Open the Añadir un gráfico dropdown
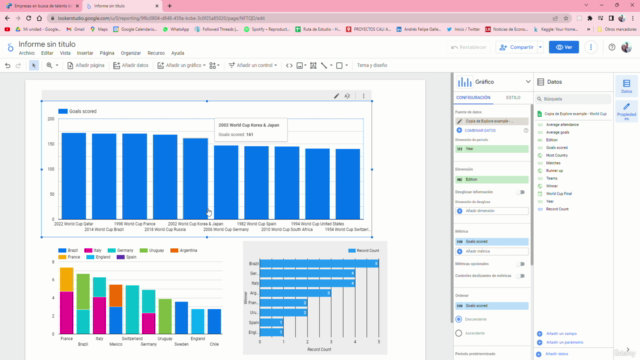This screenshot has height=360, width=640. (x=181, y=65)
